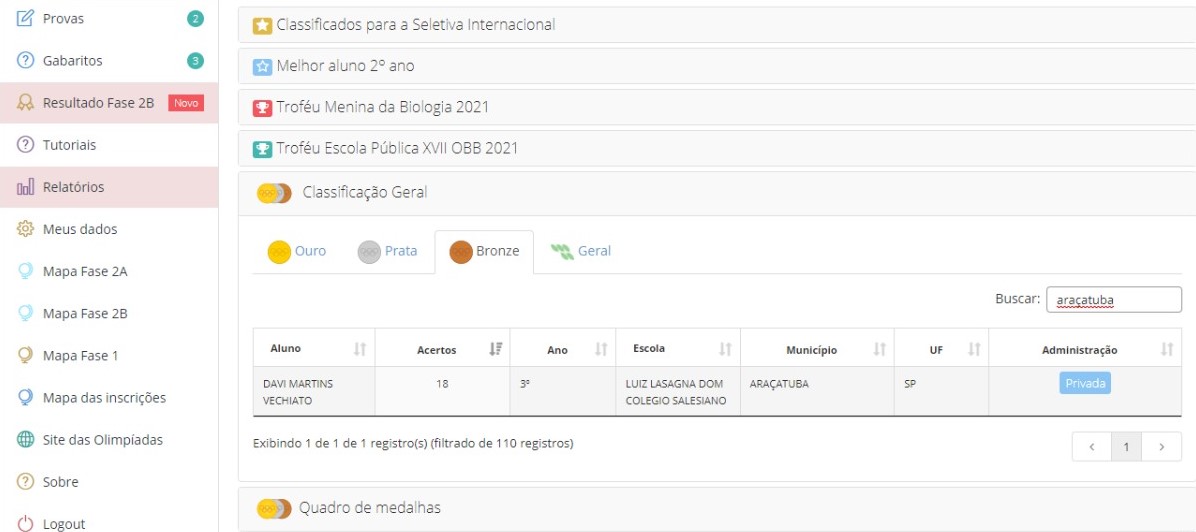
Task: Expand the Troféu Menina da Biologia 2021 panel
Action: pyautogui.click(x=717, y=108)
